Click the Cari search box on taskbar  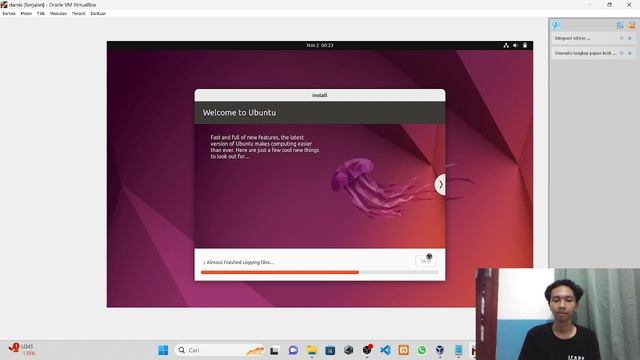(x=220, y=350)
